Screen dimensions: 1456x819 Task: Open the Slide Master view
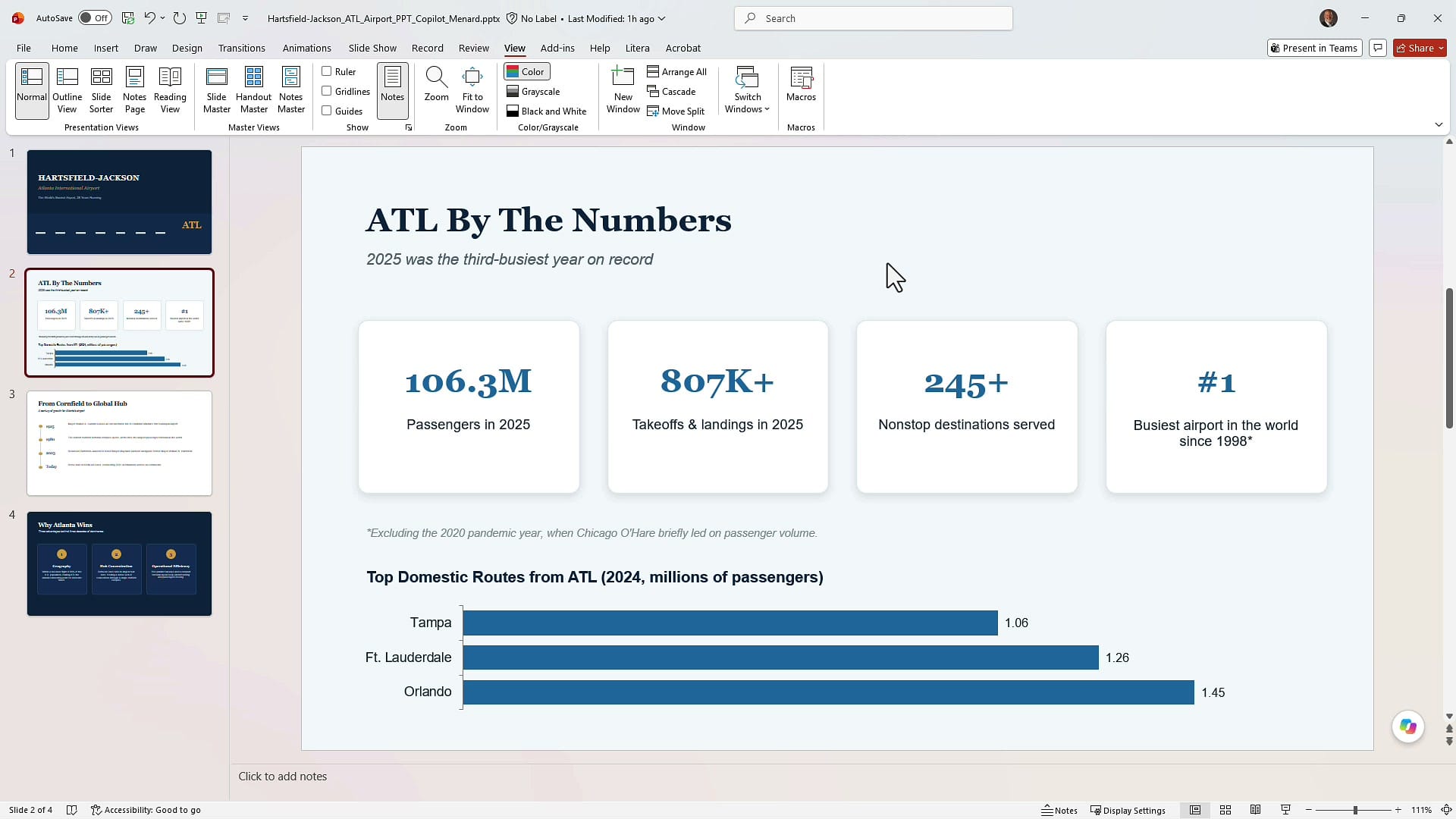[x=216, y=90]
